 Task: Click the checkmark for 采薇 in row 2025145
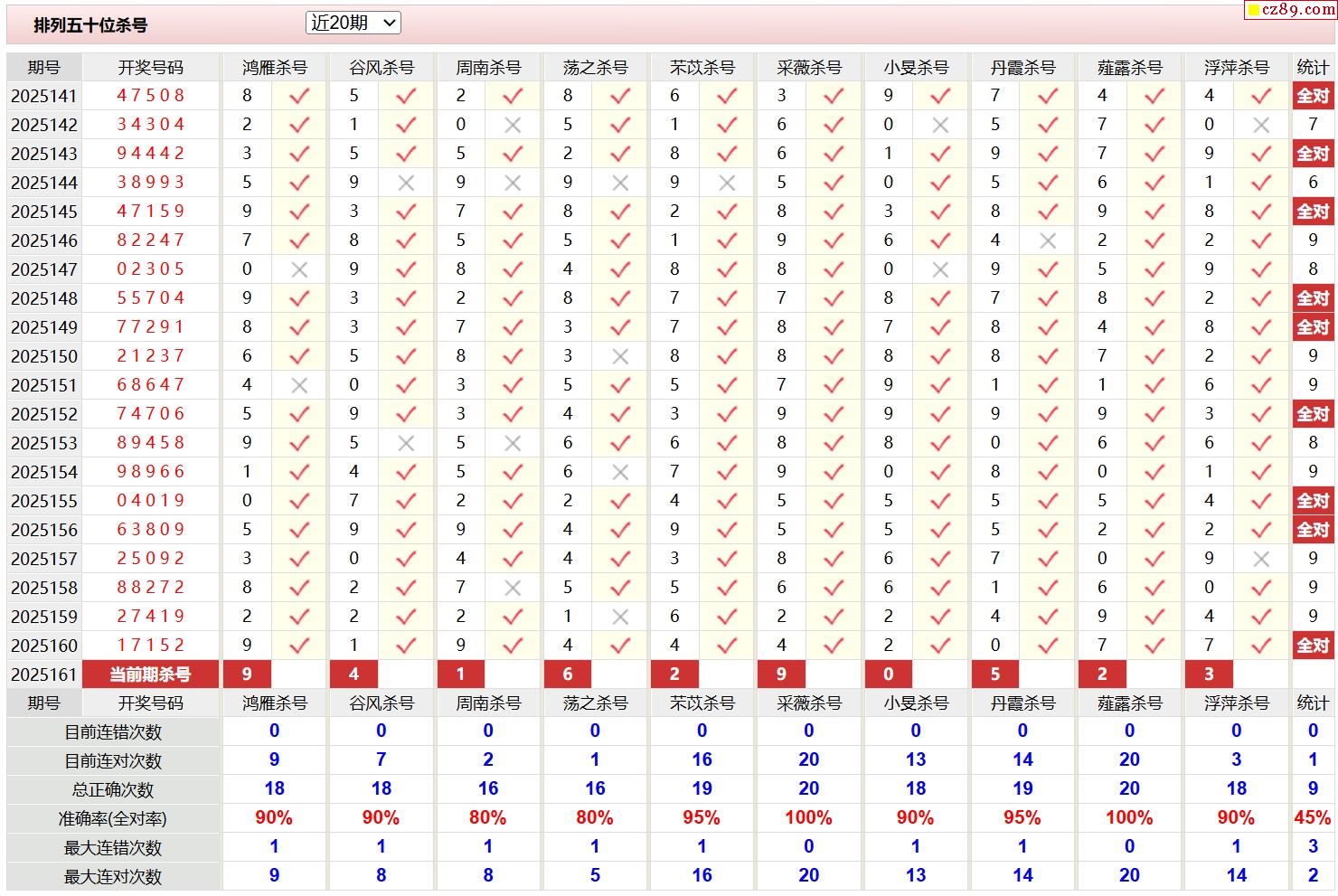(x=834, y=211)
